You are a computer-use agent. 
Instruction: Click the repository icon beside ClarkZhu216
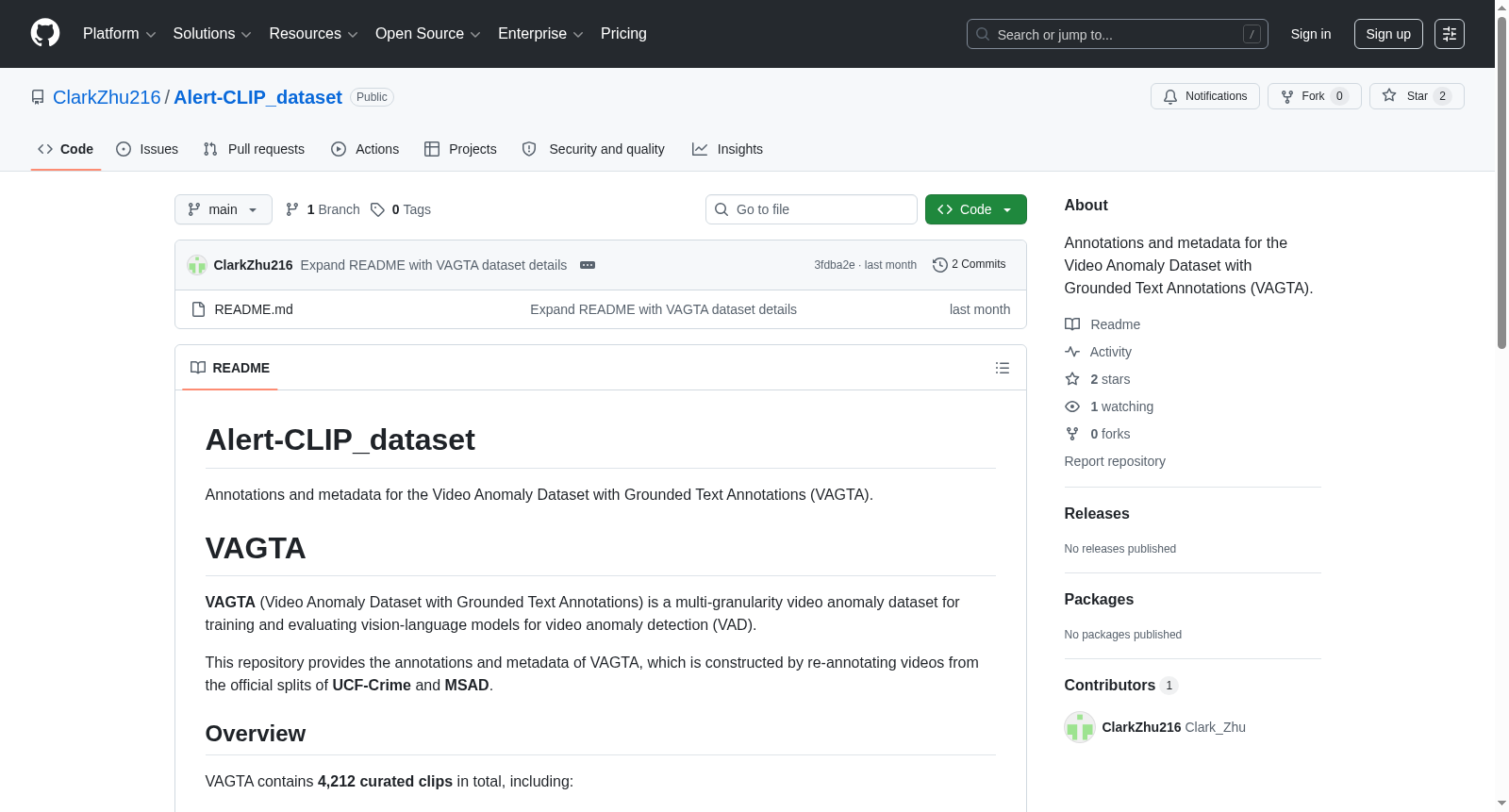click(x=38, y=97)
